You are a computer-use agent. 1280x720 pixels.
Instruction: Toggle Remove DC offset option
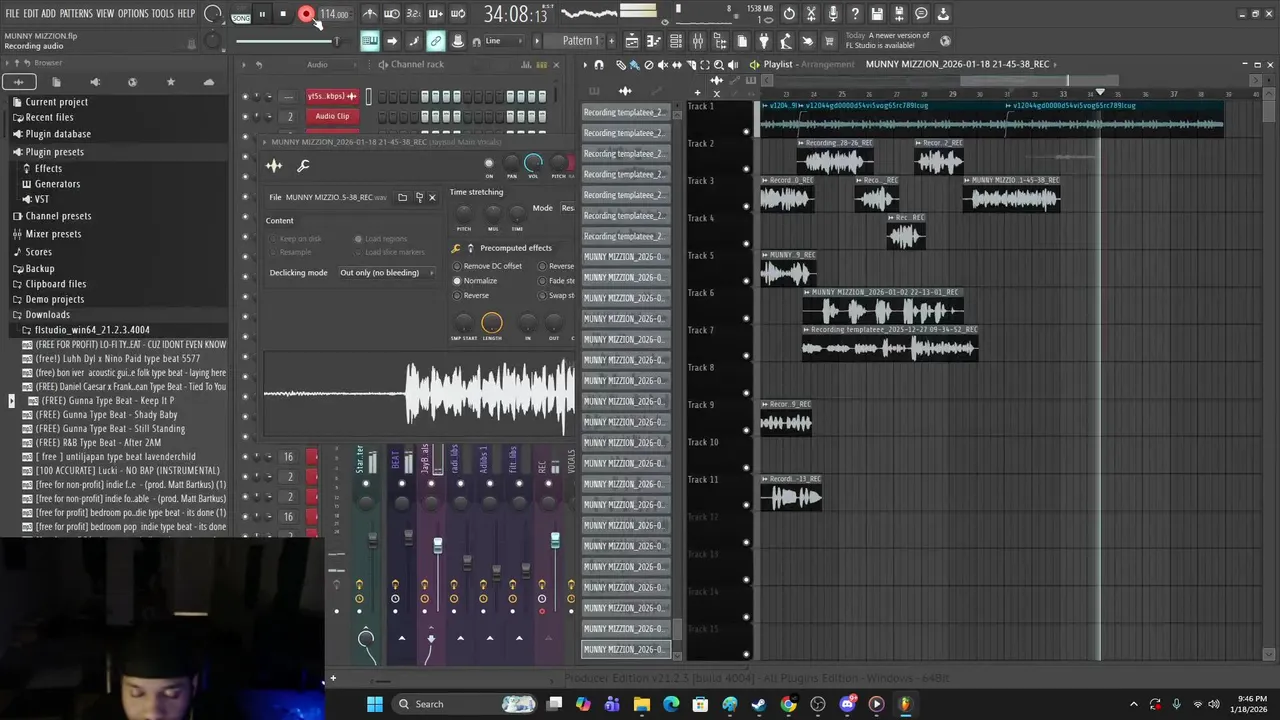click(488, 266)
